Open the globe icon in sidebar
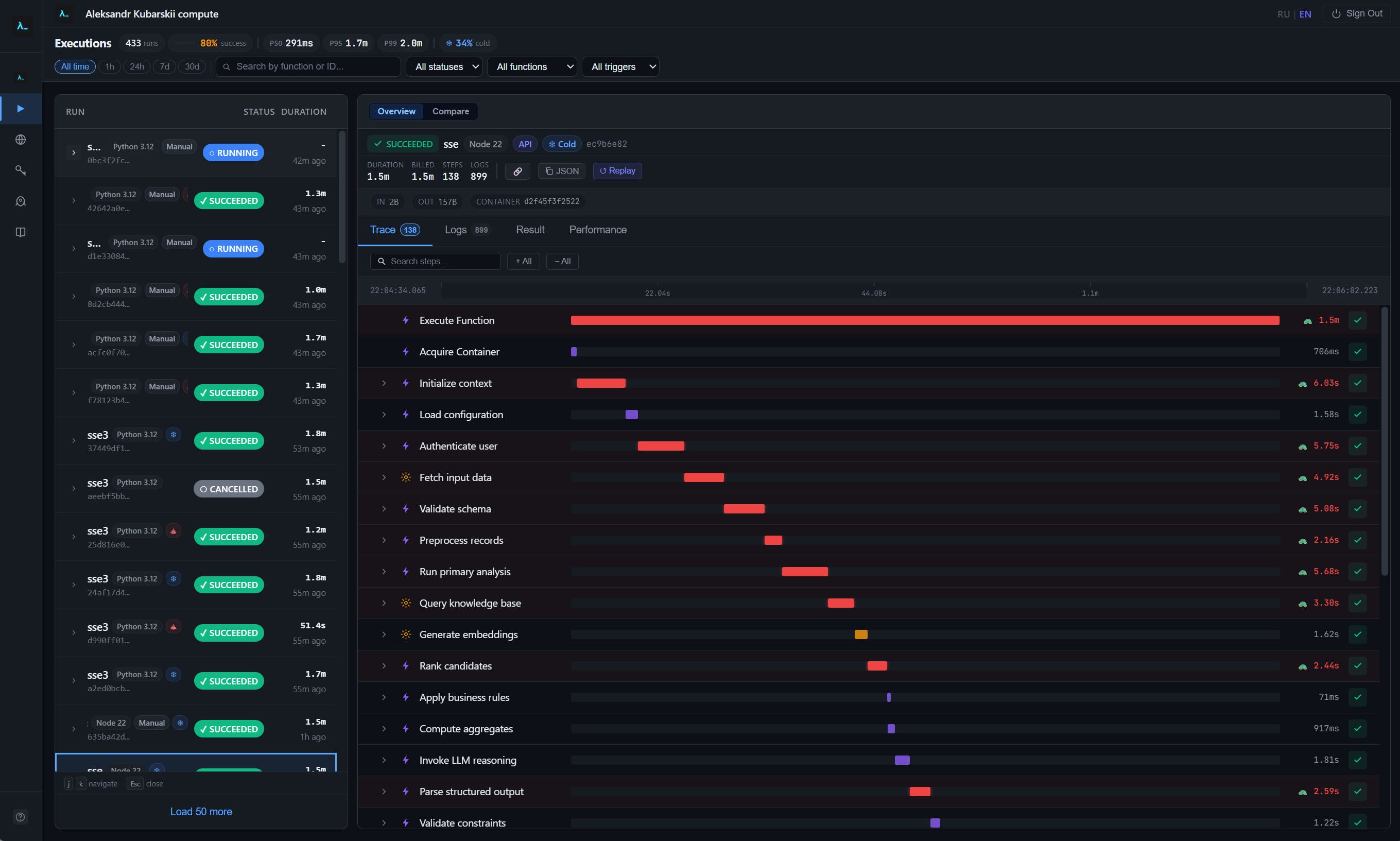 [21, 140]
